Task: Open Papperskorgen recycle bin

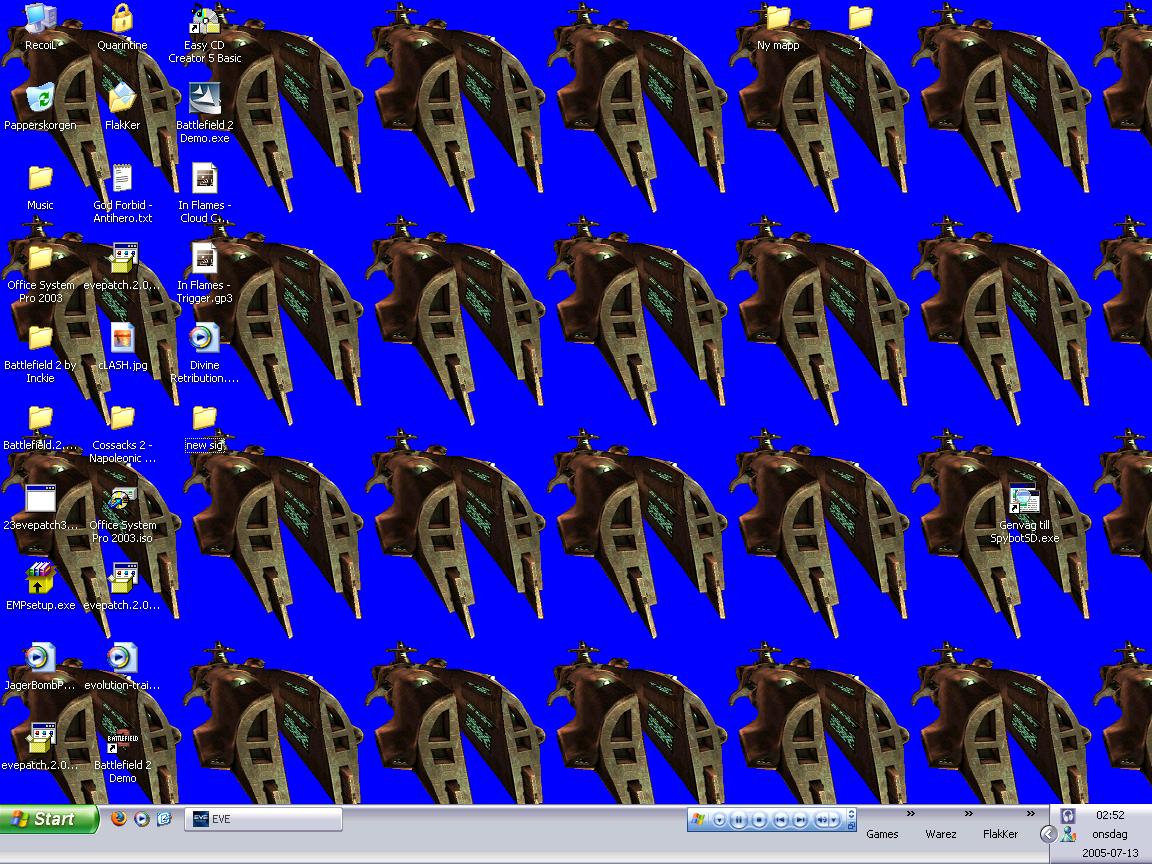Action: pyautogui.click(x=40, y=99)
